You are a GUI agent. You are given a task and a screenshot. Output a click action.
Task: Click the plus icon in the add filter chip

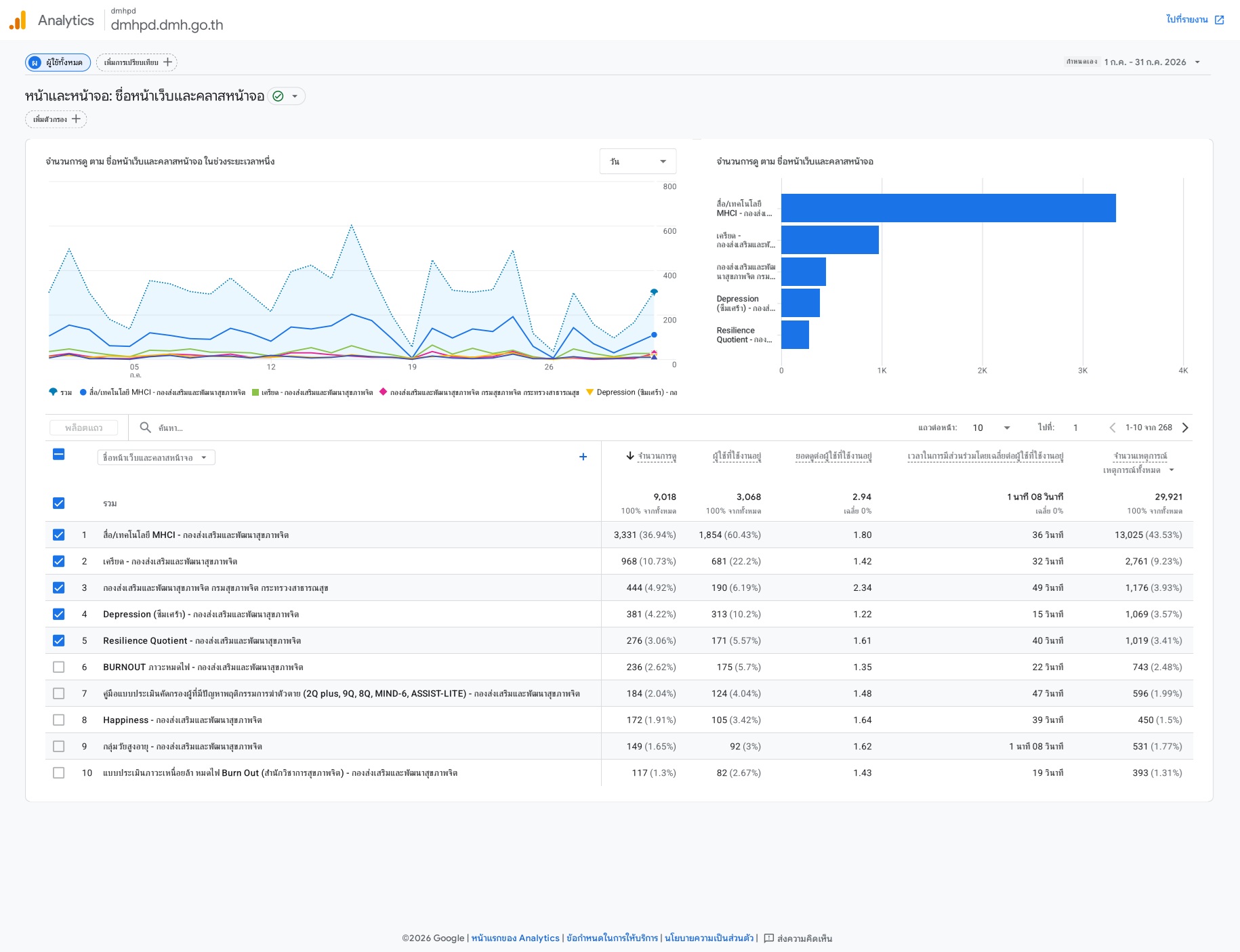pyautogui.click(x=76, y=119)
